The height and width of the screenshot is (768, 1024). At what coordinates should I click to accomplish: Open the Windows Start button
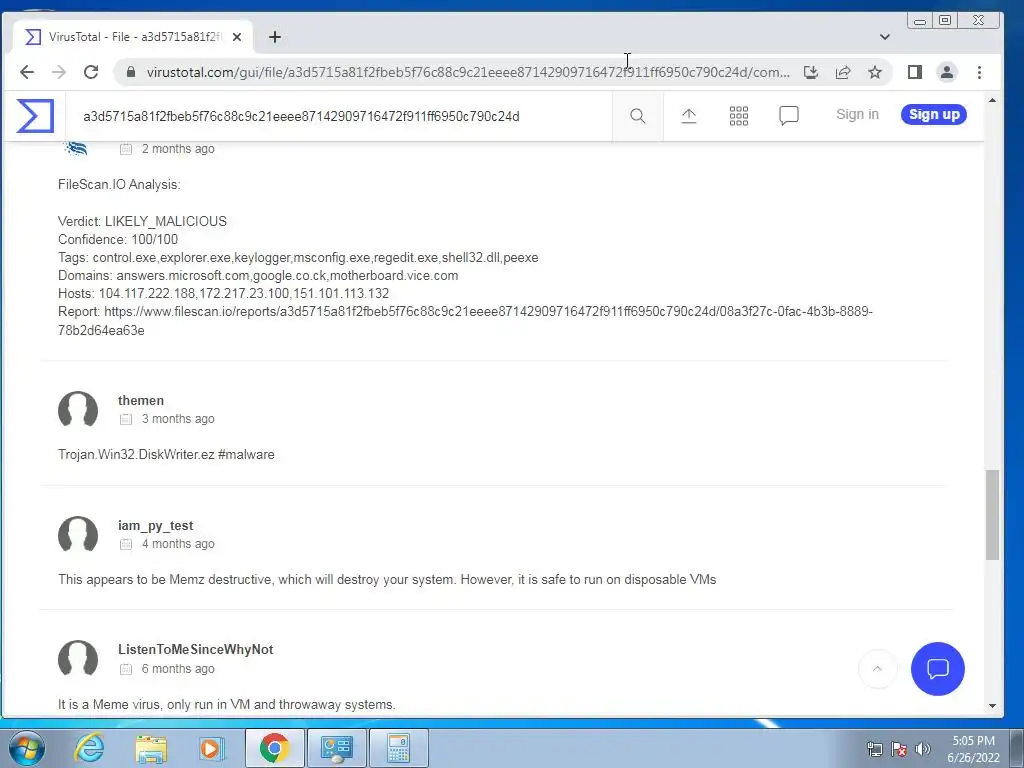[25, 748]
